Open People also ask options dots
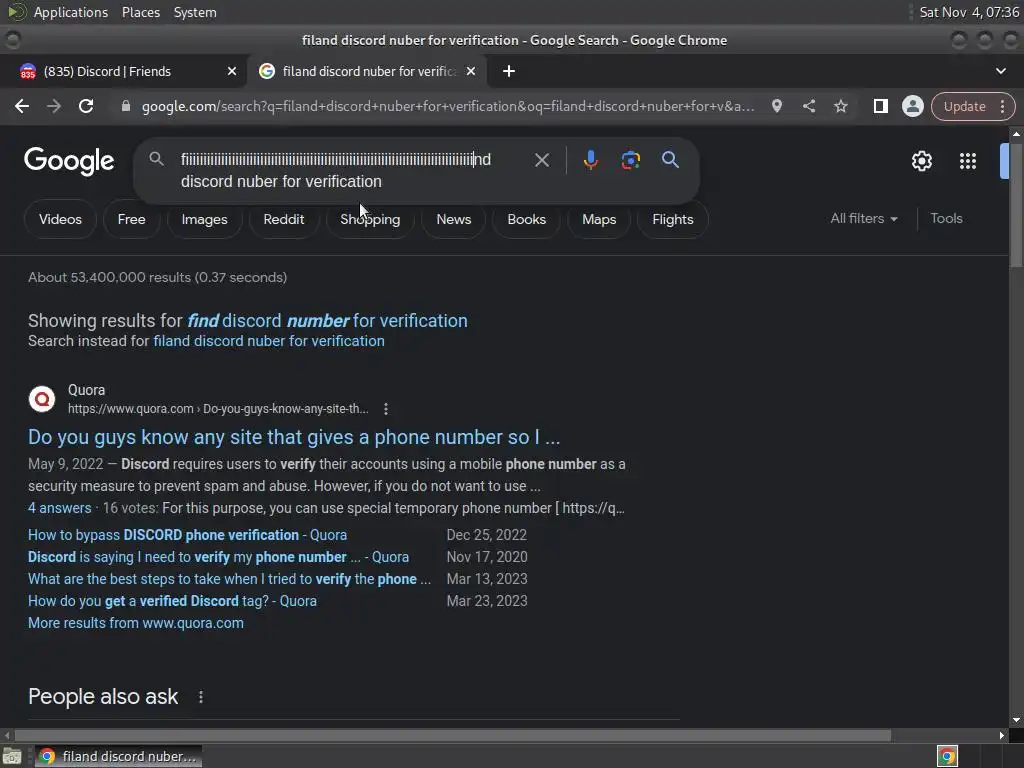This screenshot has height=768, width=1024. coord(200,697)
